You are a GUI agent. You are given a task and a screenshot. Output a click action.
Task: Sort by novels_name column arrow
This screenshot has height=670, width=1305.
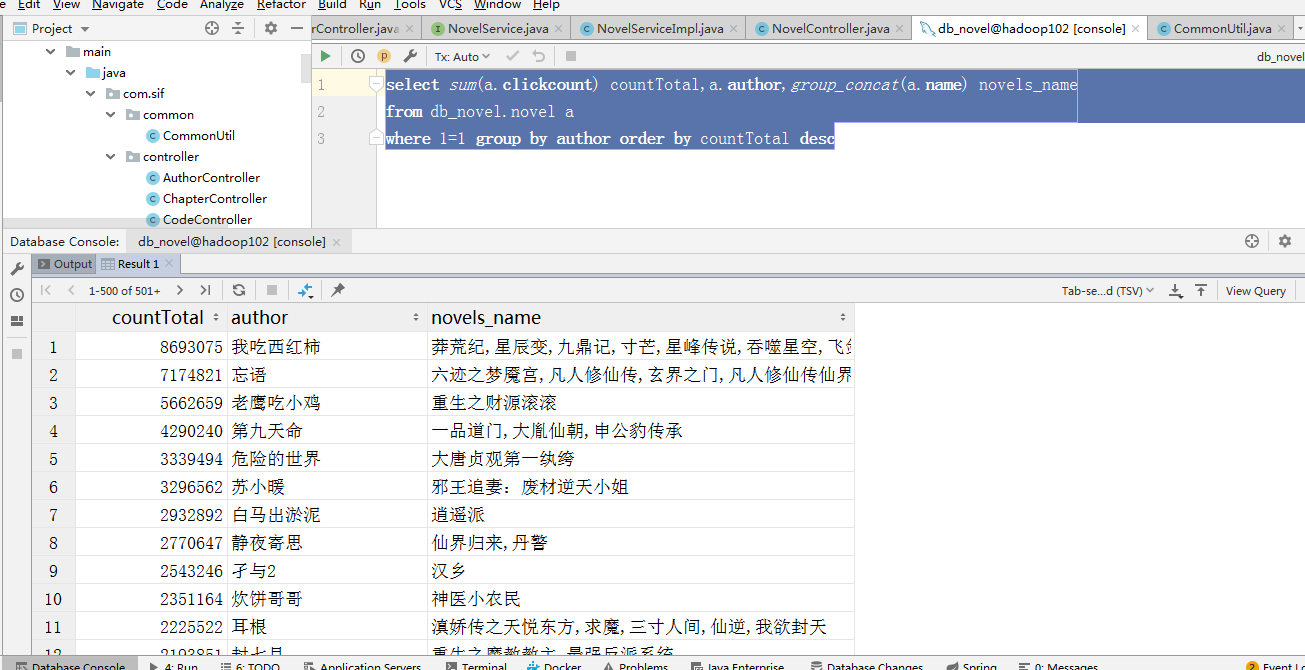tap(843, 317)
